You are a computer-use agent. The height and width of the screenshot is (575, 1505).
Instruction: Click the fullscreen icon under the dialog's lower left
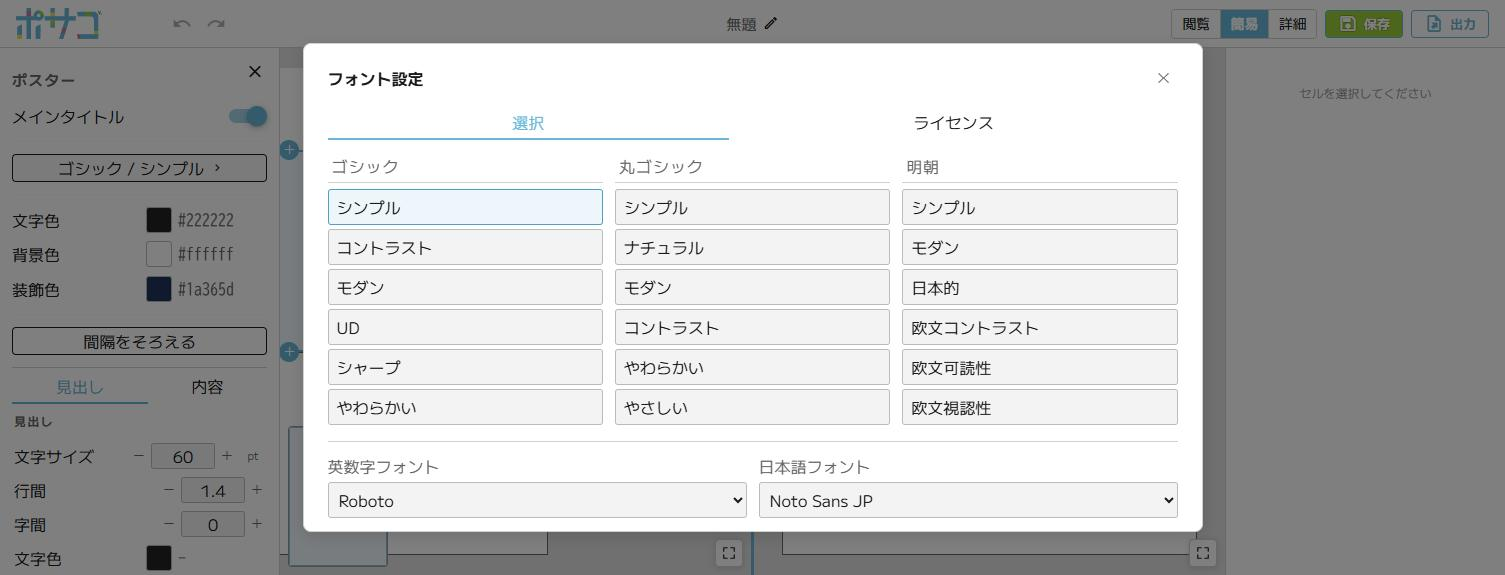(729, 552)
